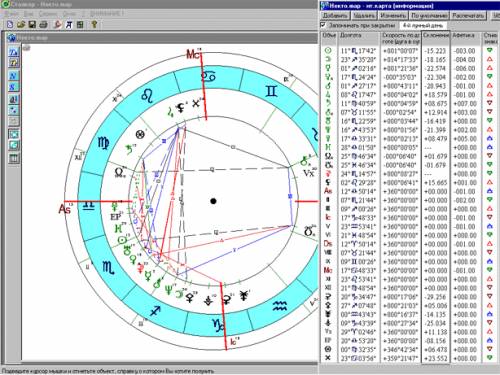Click the Распечатать button
Viewport: 500px width, 375px height.
[468, 15]
